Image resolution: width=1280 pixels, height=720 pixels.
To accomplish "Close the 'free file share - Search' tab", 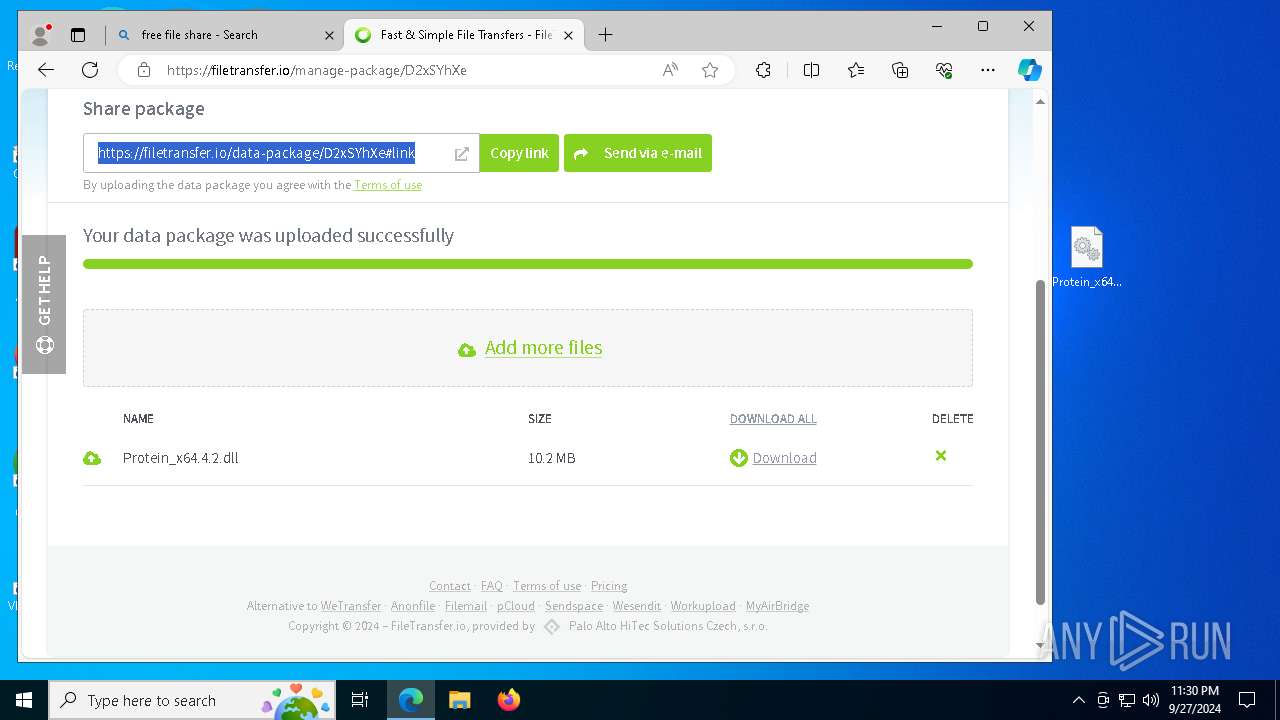I will pyautogui.click(x=329, y=35).
